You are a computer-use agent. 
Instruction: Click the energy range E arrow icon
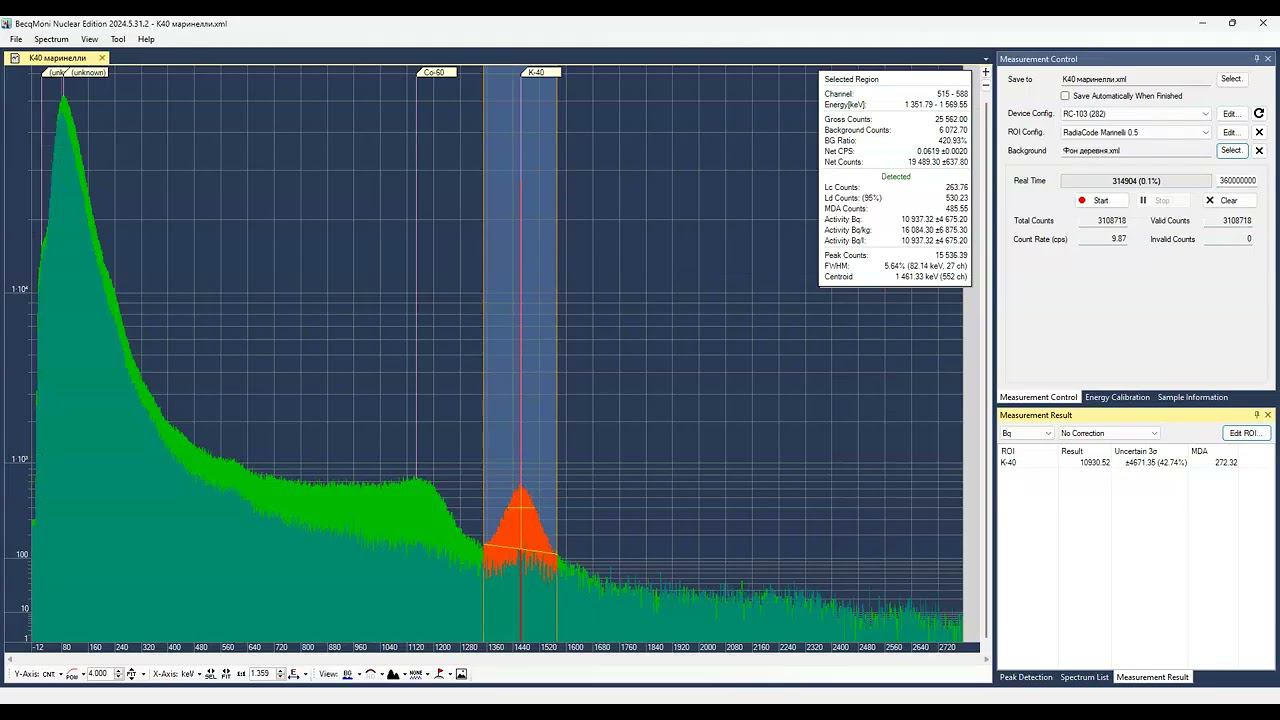tap(293, 674)
